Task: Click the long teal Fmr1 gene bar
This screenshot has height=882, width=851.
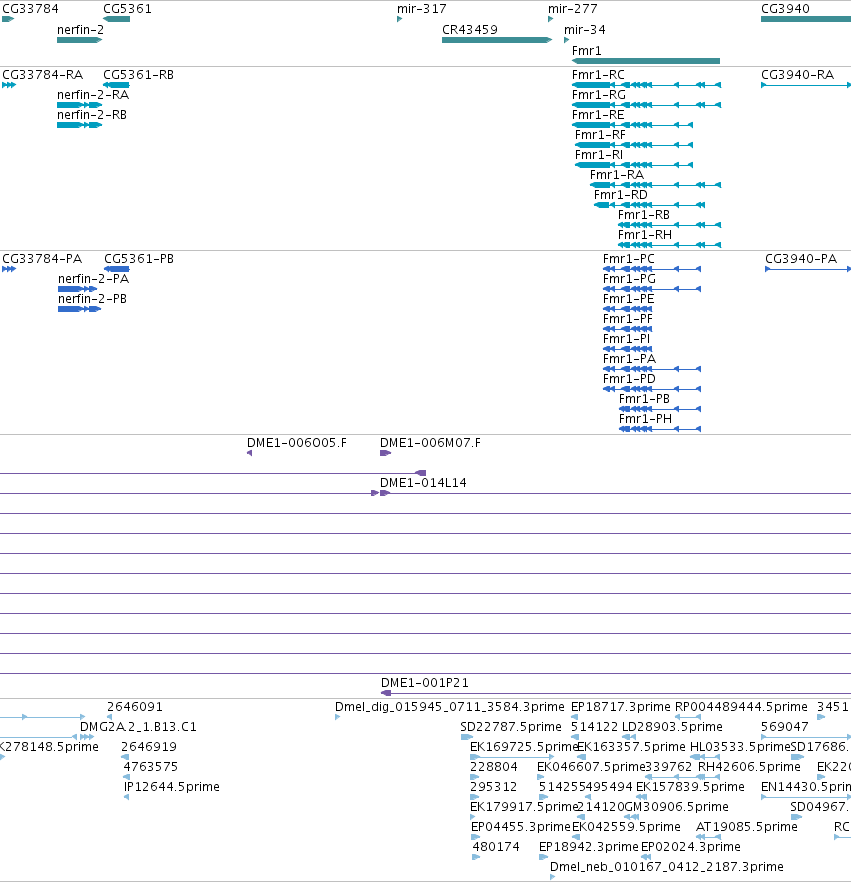Action: click(x=646, y=61)
